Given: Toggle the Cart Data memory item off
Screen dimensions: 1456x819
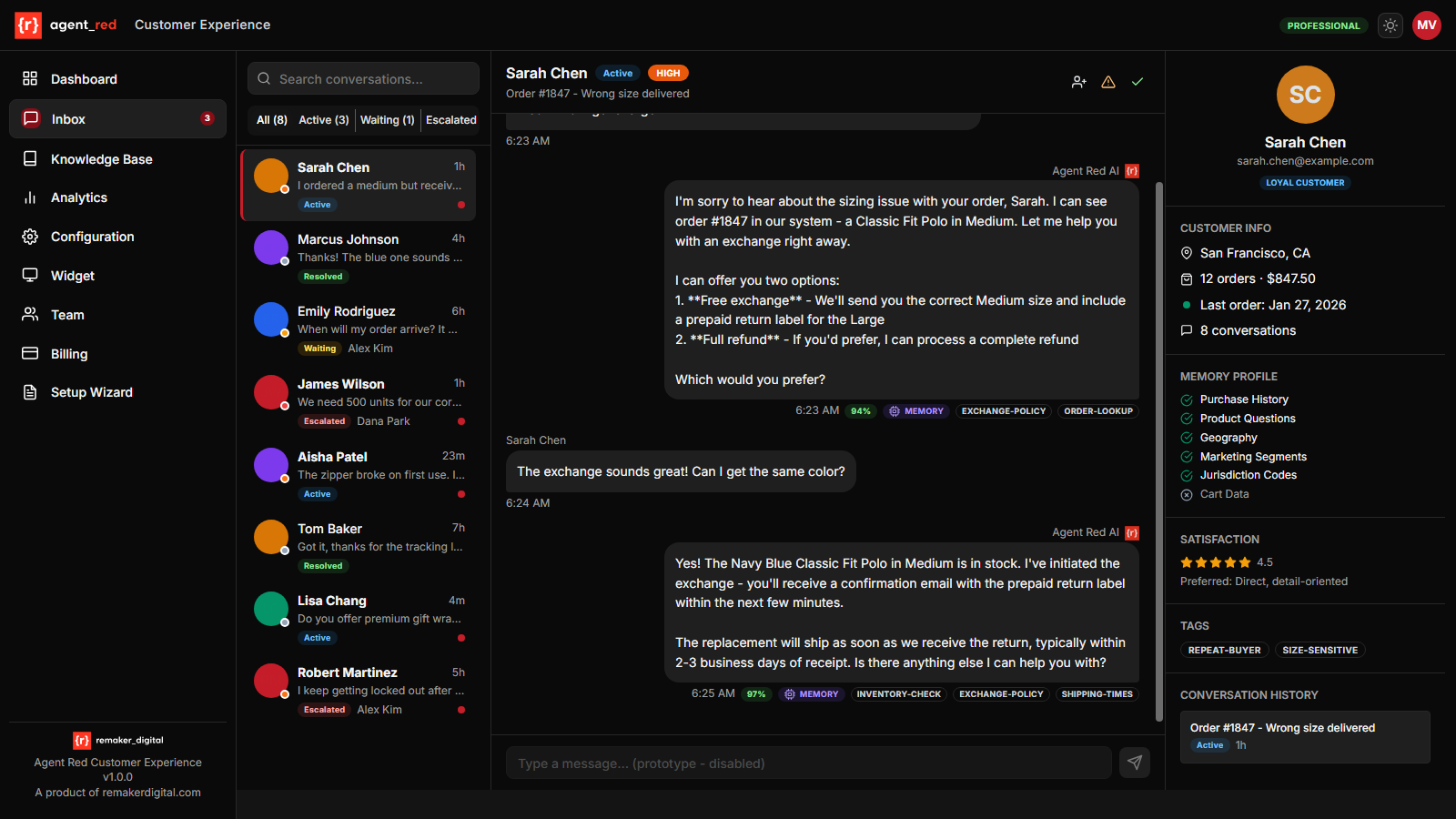Looking at the screenshot, I should tap(1187, 494).
